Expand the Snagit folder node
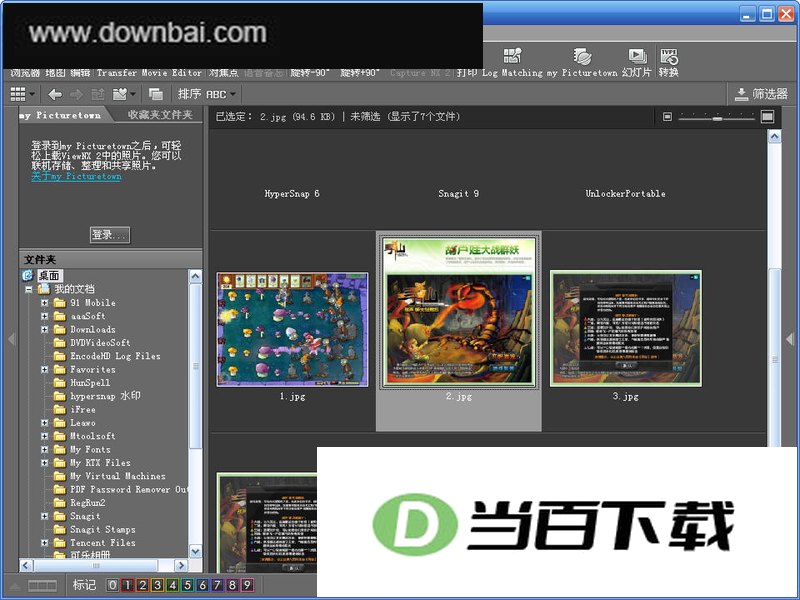Screen dimensions: 800x600 point(45,516)
